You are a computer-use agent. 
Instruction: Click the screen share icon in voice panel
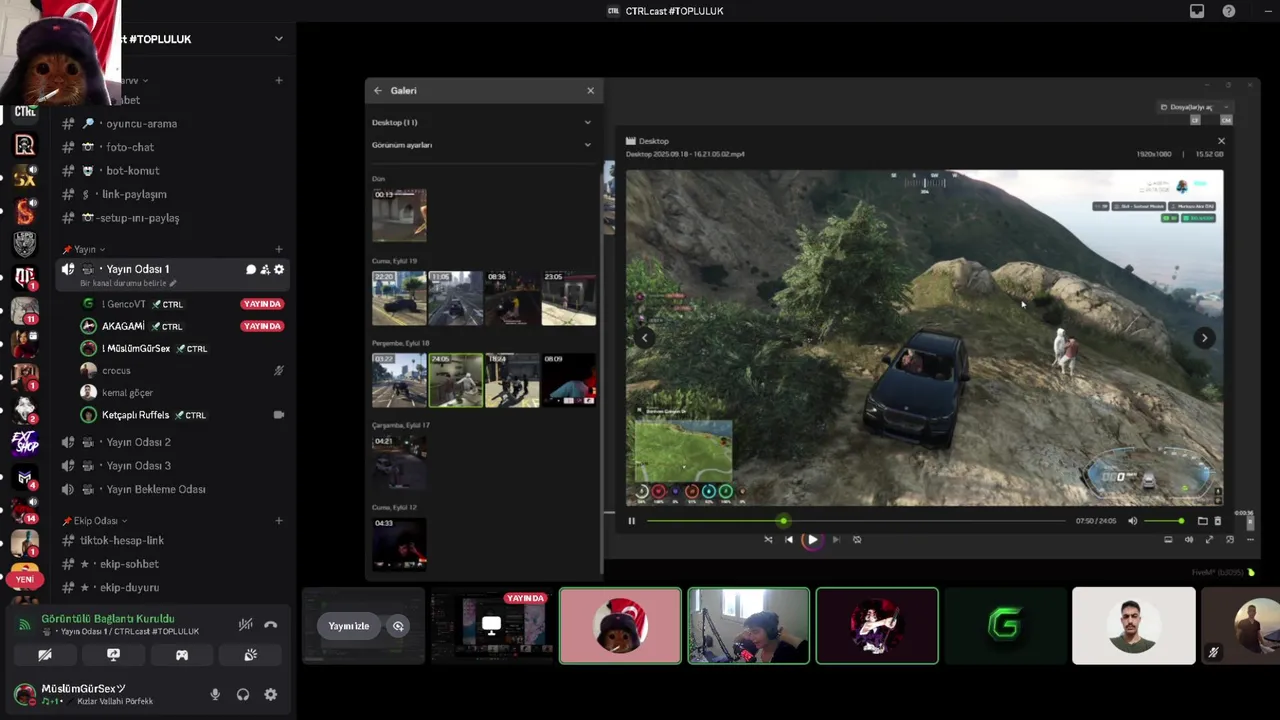[x=113, y=655]
